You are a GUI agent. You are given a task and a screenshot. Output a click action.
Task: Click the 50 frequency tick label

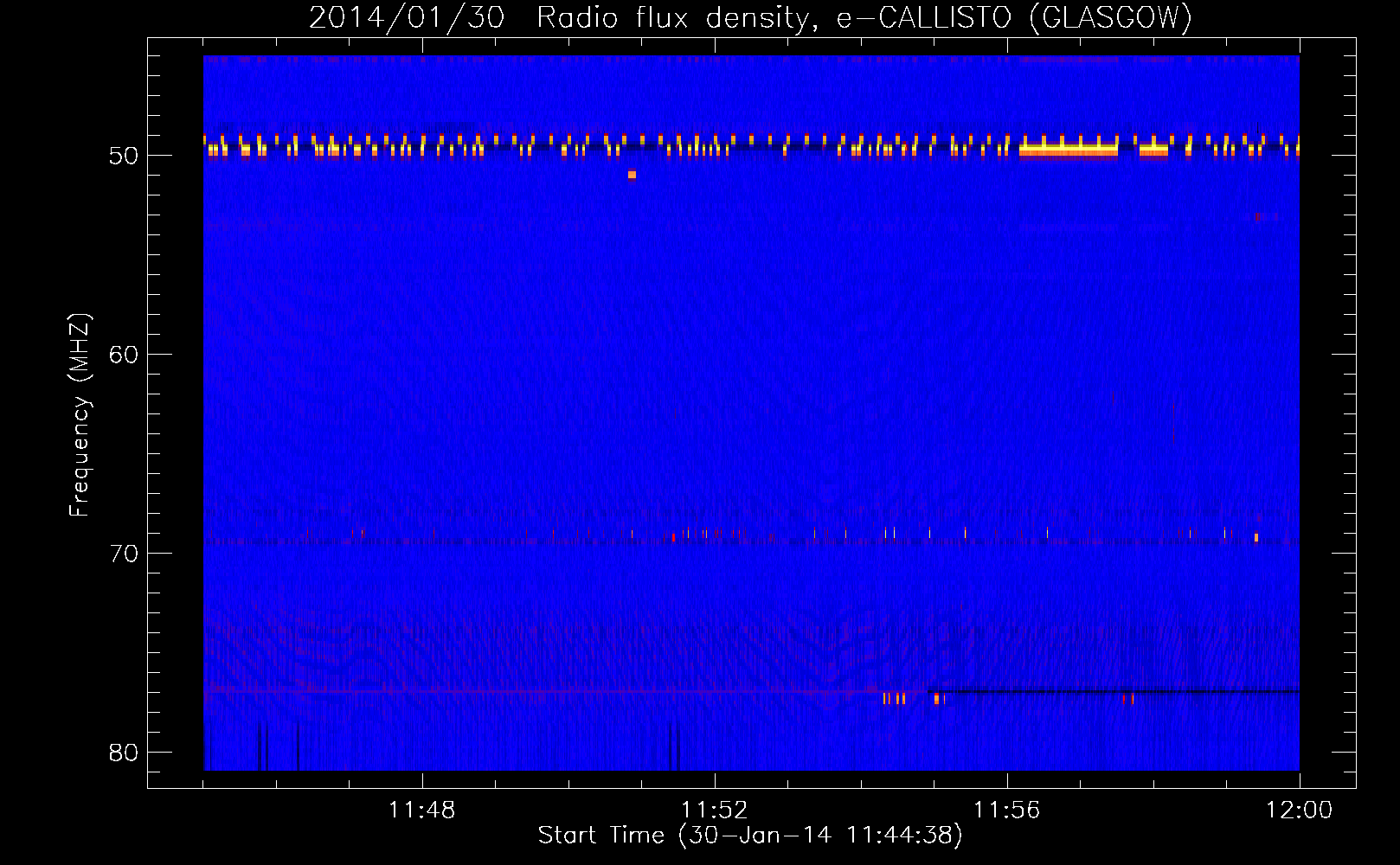click(x=123, y=156)
